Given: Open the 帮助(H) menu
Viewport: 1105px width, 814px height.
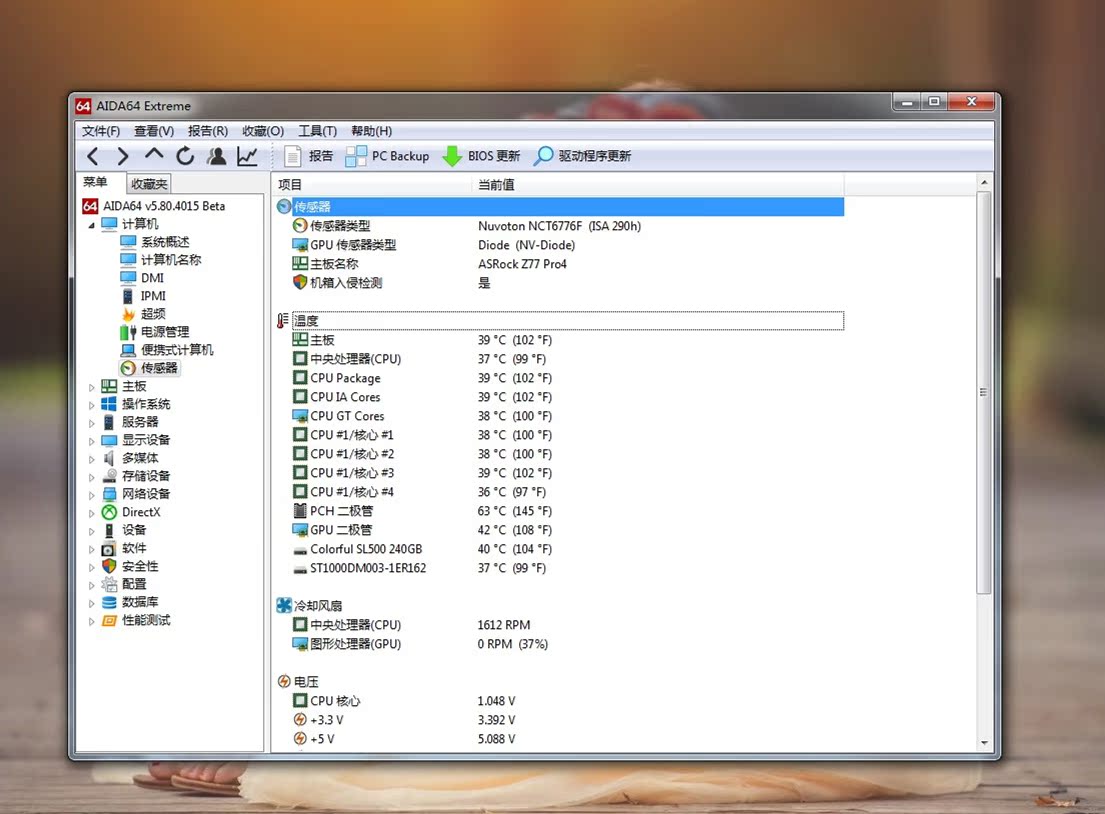Looking at the screenshot, I should (371, 131).
